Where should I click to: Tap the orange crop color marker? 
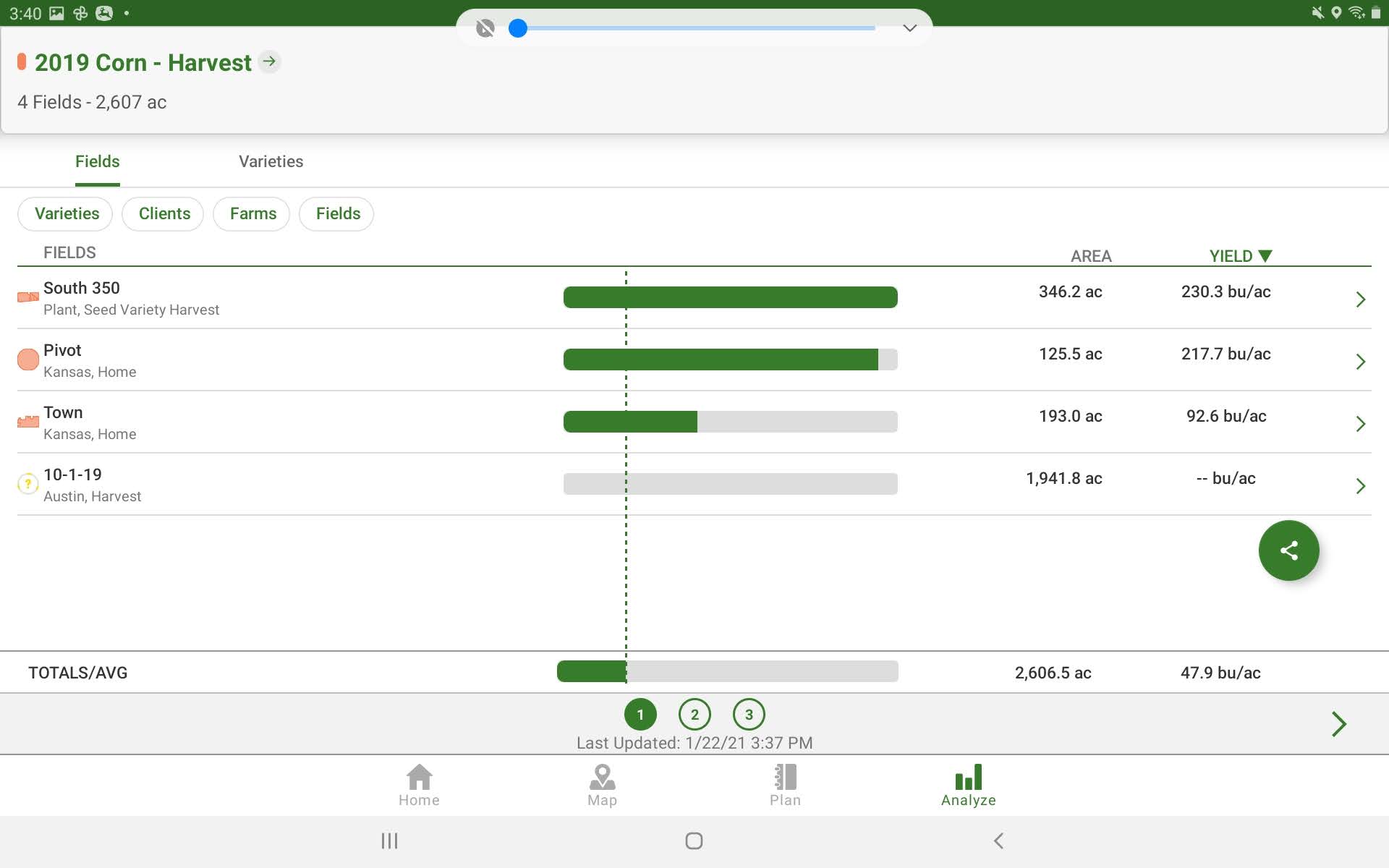pos(22,62)
